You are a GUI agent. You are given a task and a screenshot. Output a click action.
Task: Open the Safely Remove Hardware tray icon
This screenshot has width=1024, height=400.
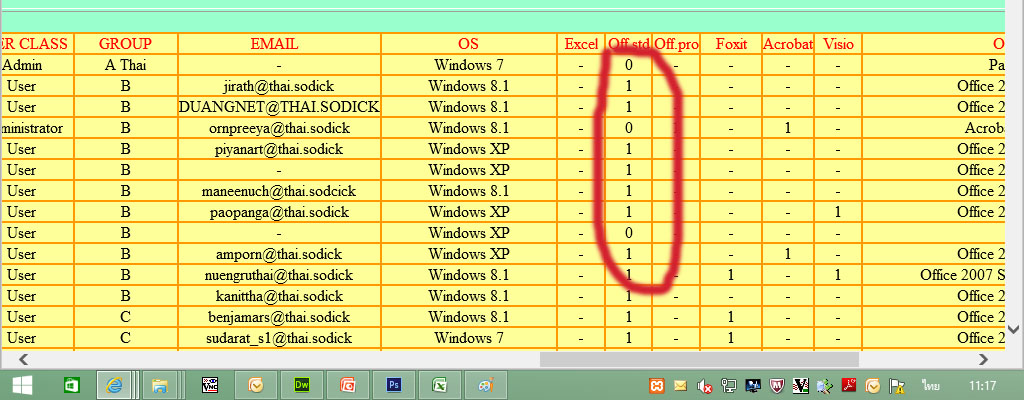(824, 386)
